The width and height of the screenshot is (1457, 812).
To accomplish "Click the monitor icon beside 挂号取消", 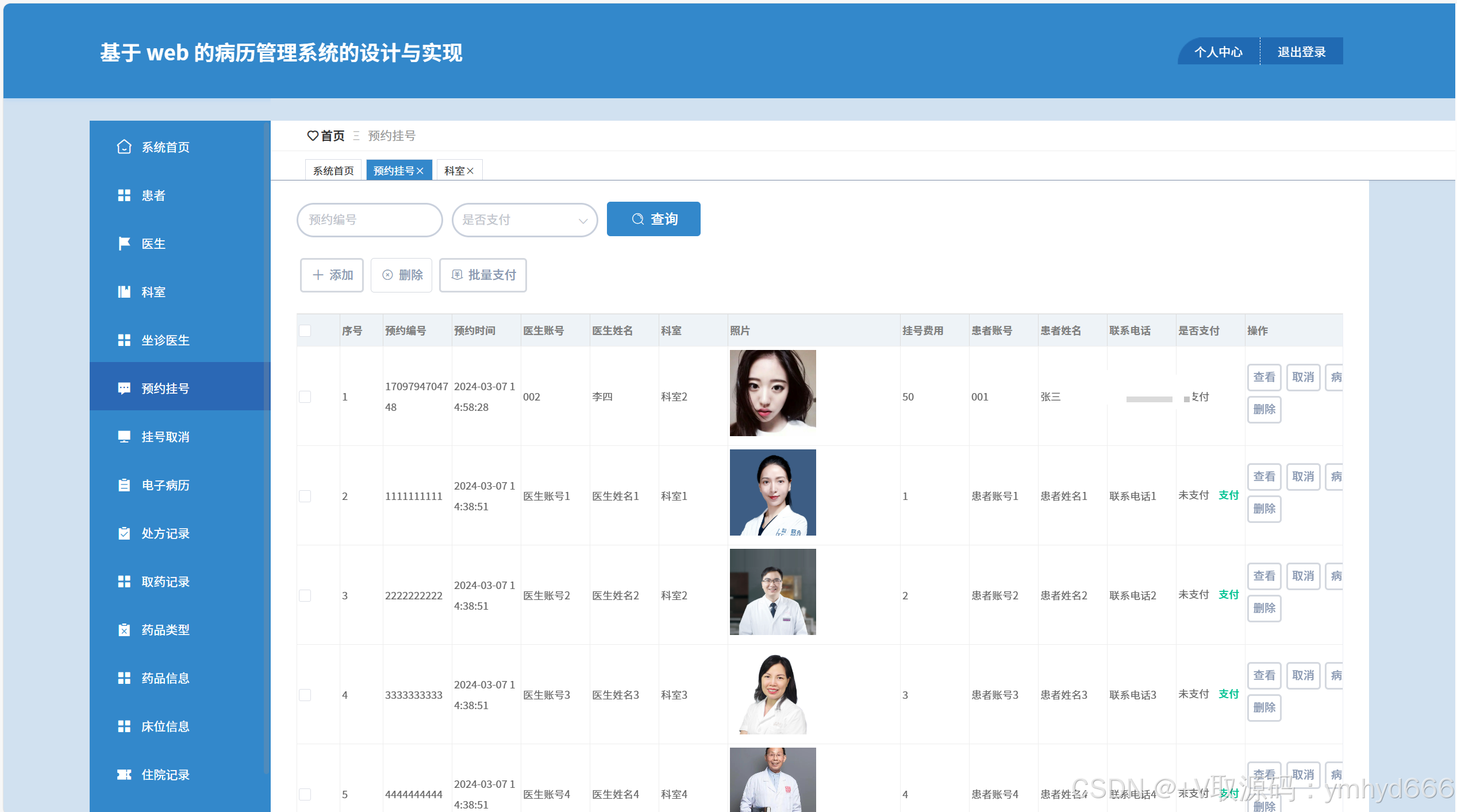I will tap(124, 437).
